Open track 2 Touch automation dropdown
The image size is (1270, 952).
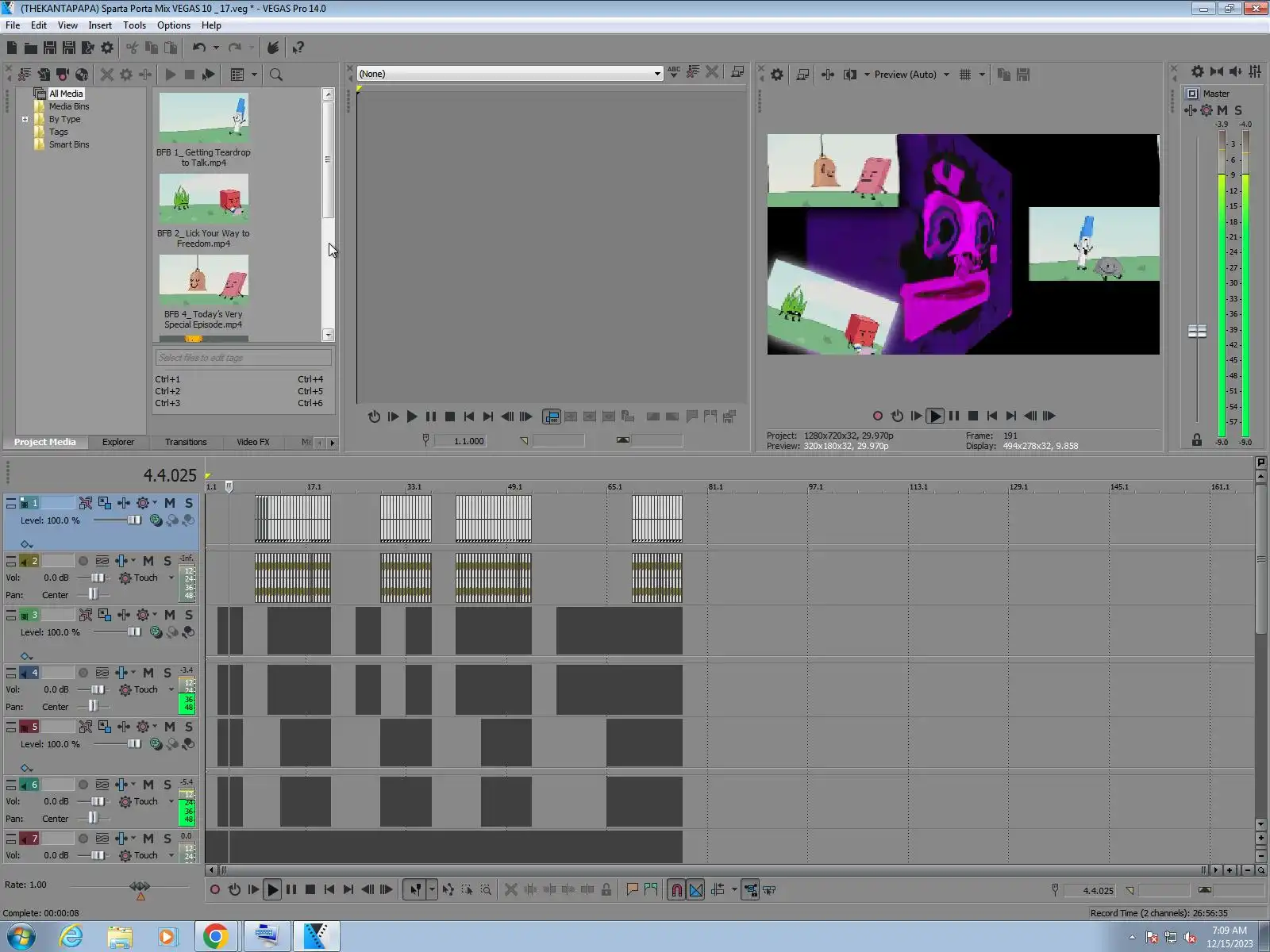click(x=171, y=578)
